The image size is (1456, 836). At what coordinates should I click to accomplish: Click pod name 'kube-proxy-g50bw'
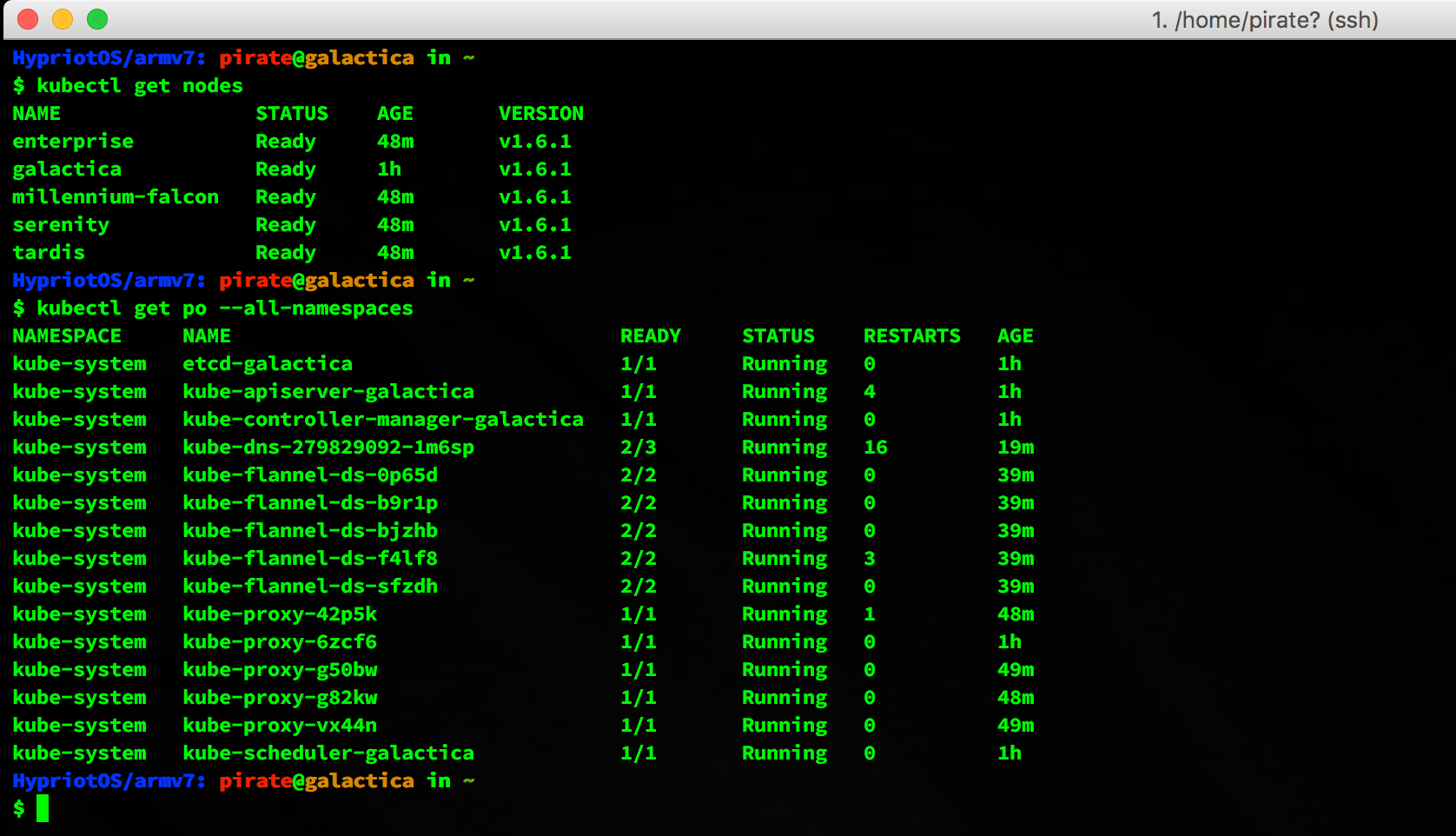(x=280, y=670)
